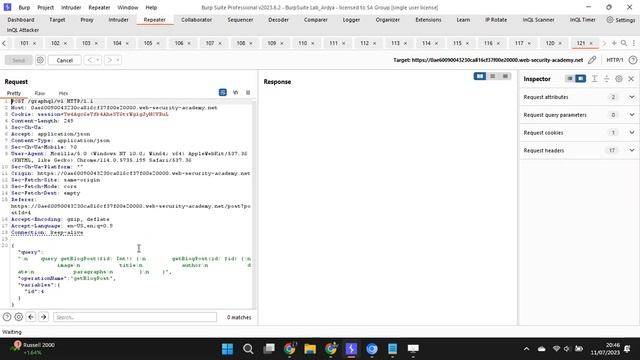Toggle message wrap icon in Request panel
640x360 pixels.
click(222, 93)
